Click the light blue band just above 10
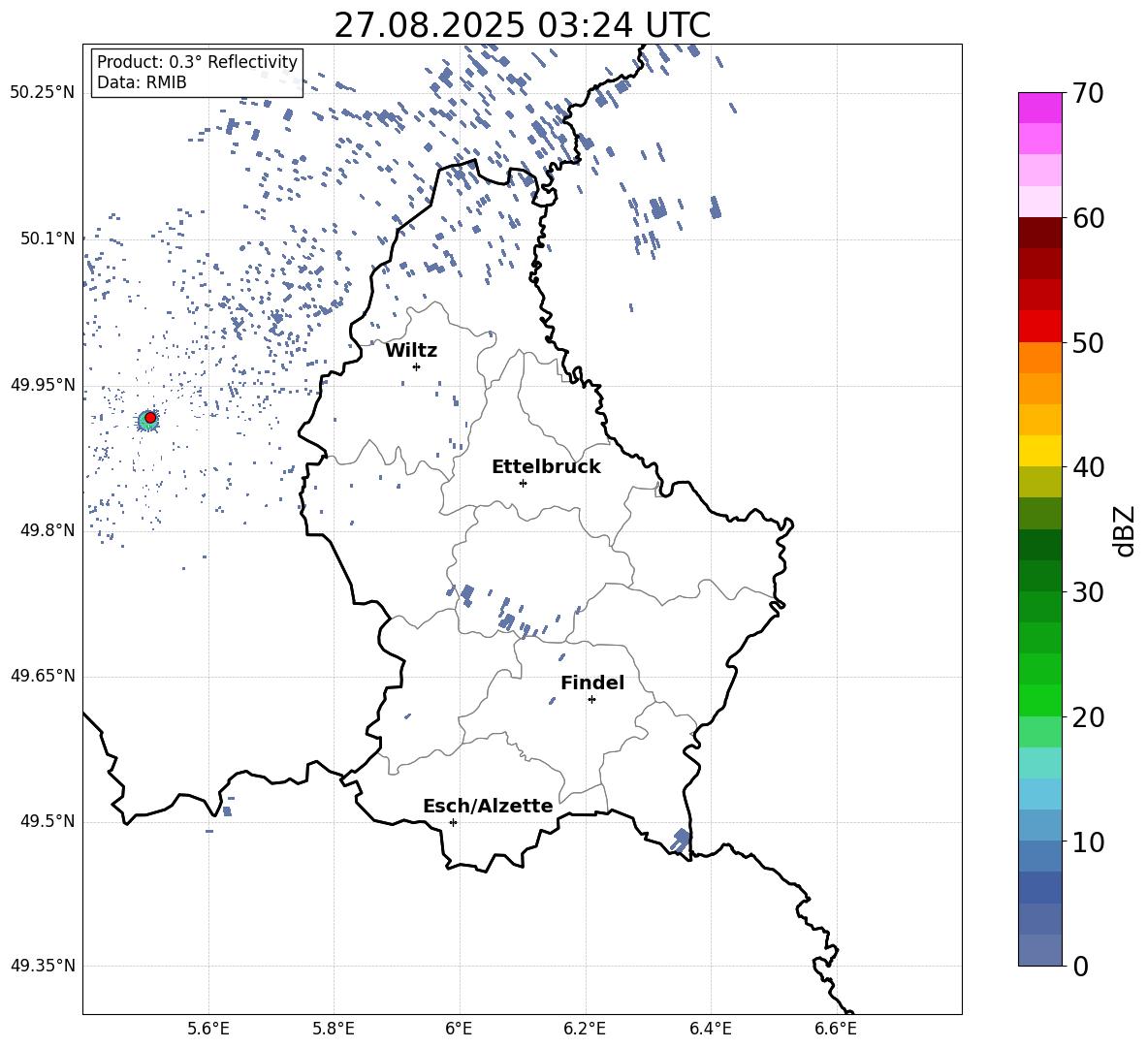1148x1048 pixels. [x=1040, y=824]
